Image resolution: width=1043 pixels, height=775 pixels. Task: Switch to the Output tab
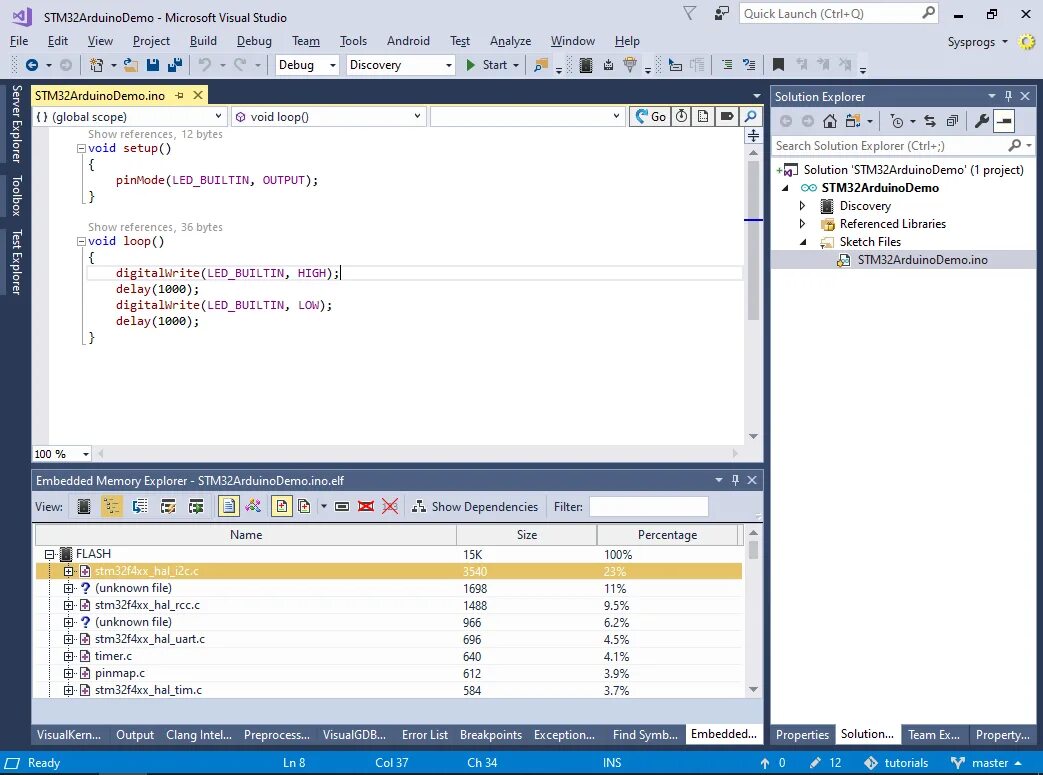point(135,735)
